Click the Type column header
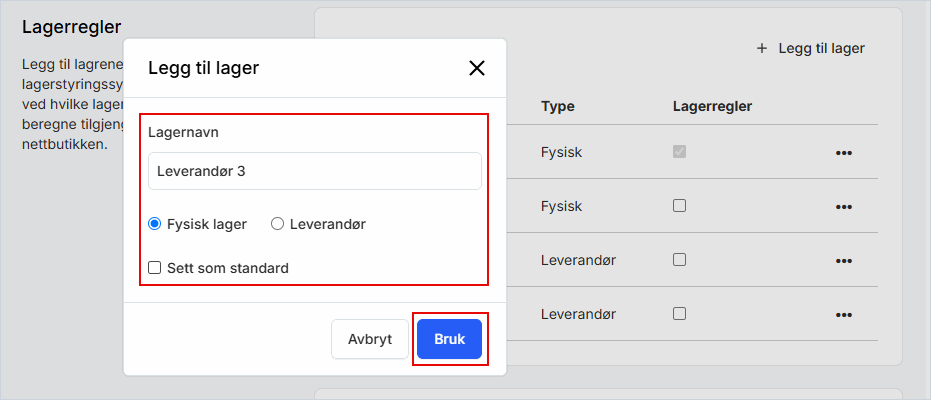This screenshot has height=400, width=931. [558, 106]
